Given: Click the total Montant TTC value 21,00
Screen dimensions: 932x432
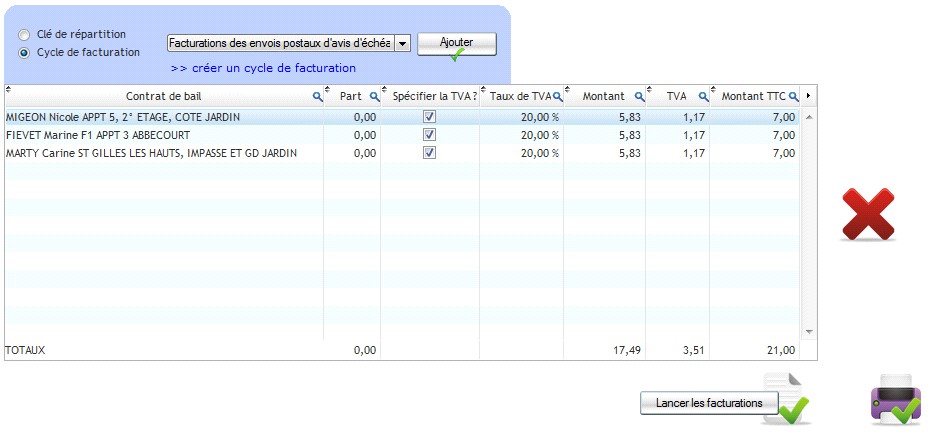Looking at the screenshot, I should pos(781,351).
